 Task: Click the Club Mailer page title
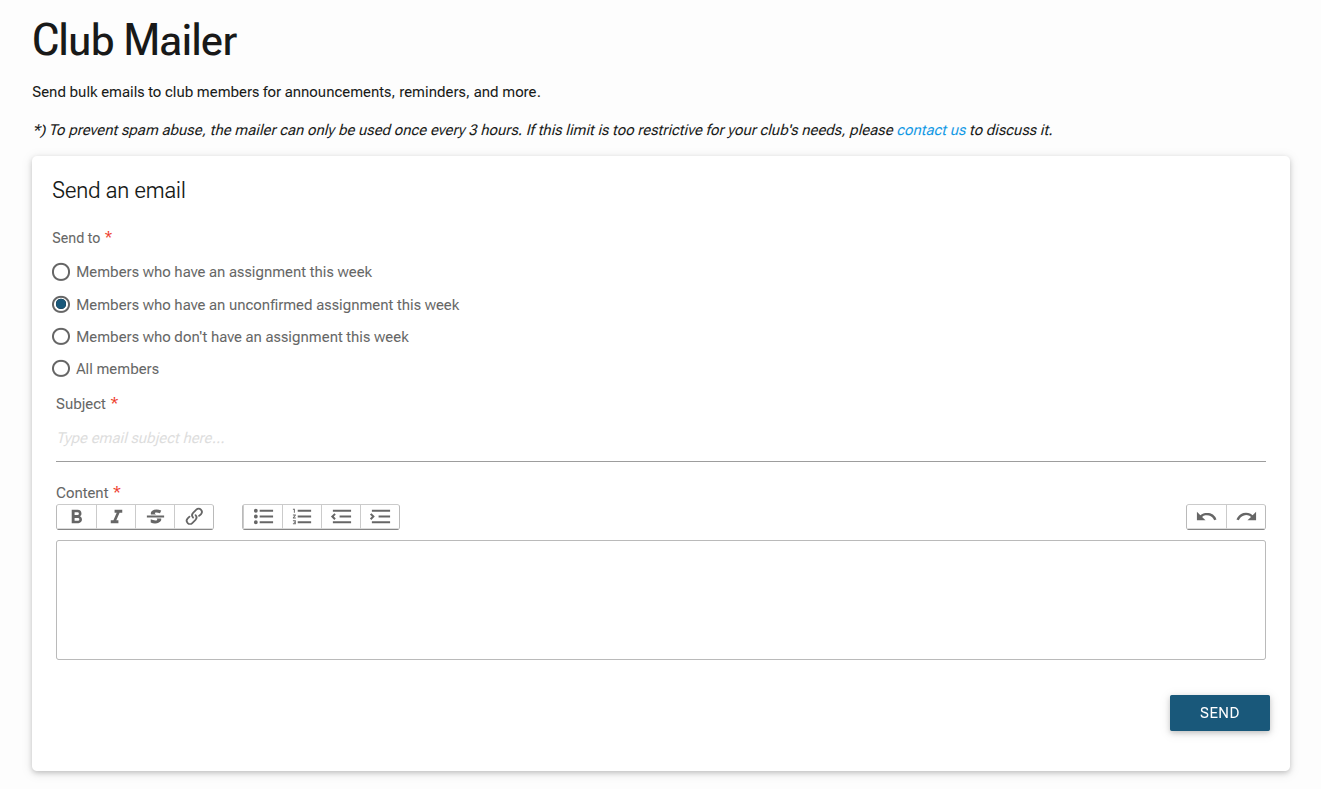click(135, 40)
